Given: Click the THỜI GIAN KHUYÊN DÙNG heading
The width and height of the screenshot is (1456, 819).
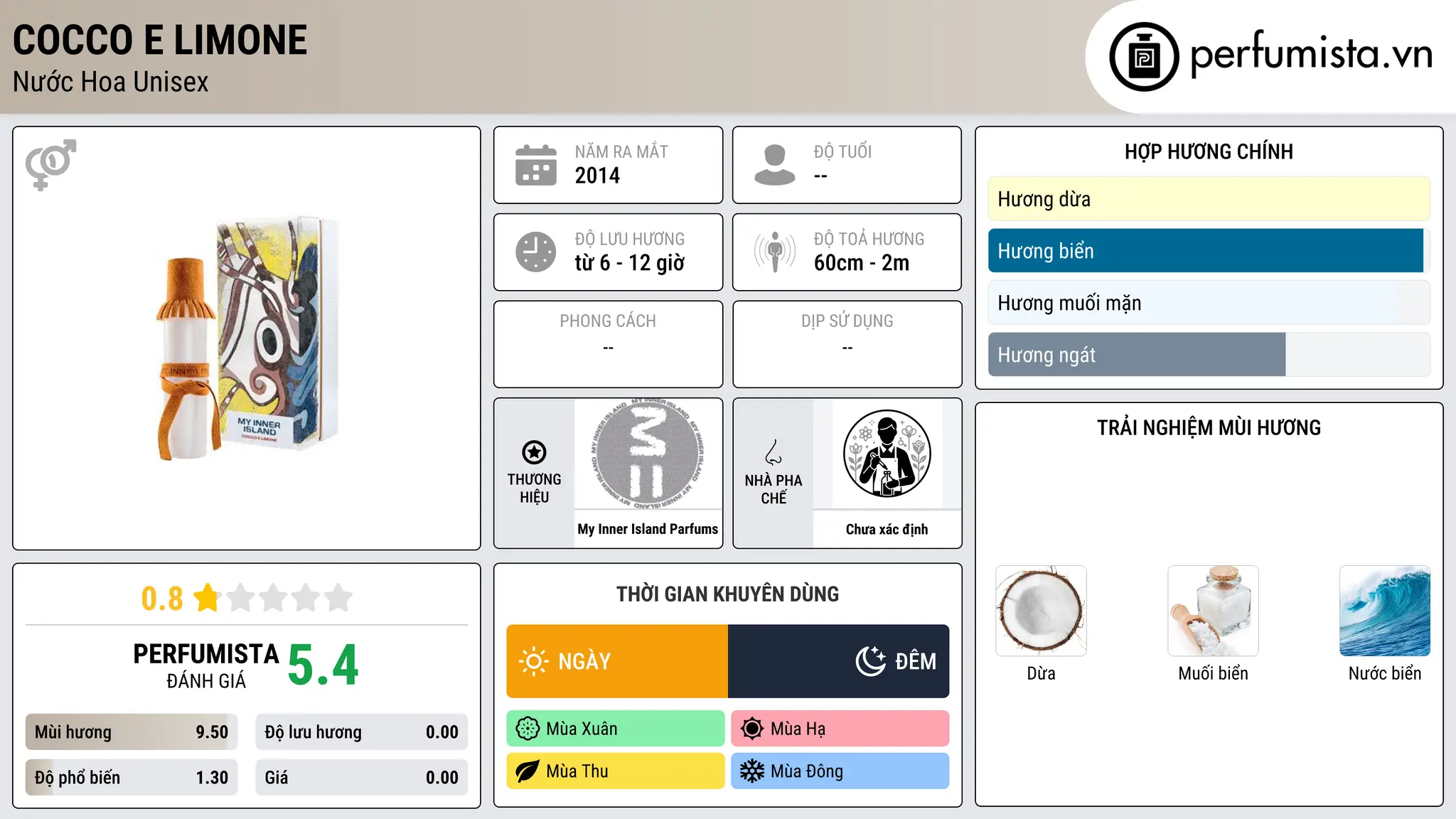Looking at the screenshot, I should click(728, 594).
